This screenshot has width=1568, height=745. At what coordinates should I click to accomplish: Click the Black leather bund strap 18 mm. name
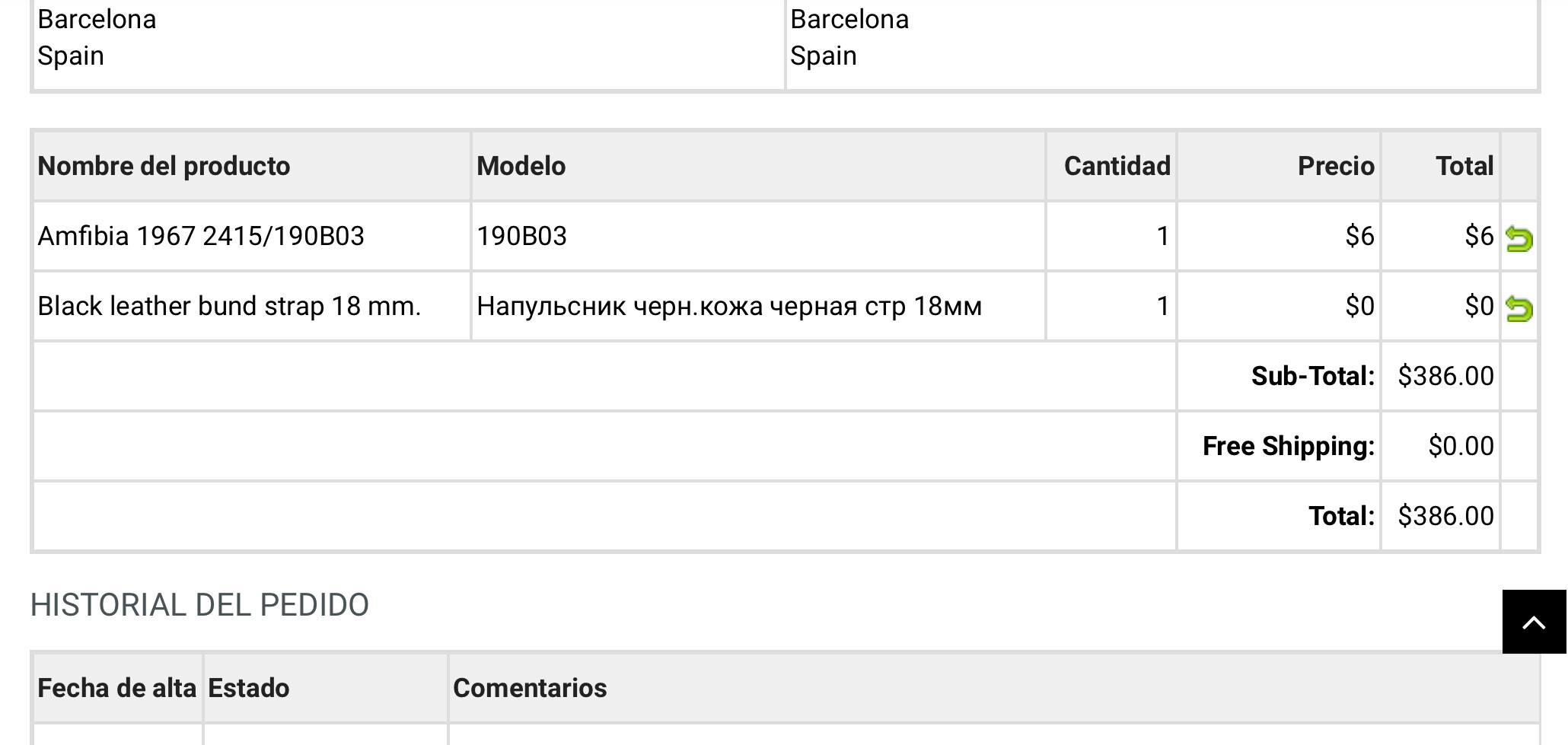point(229,307)
